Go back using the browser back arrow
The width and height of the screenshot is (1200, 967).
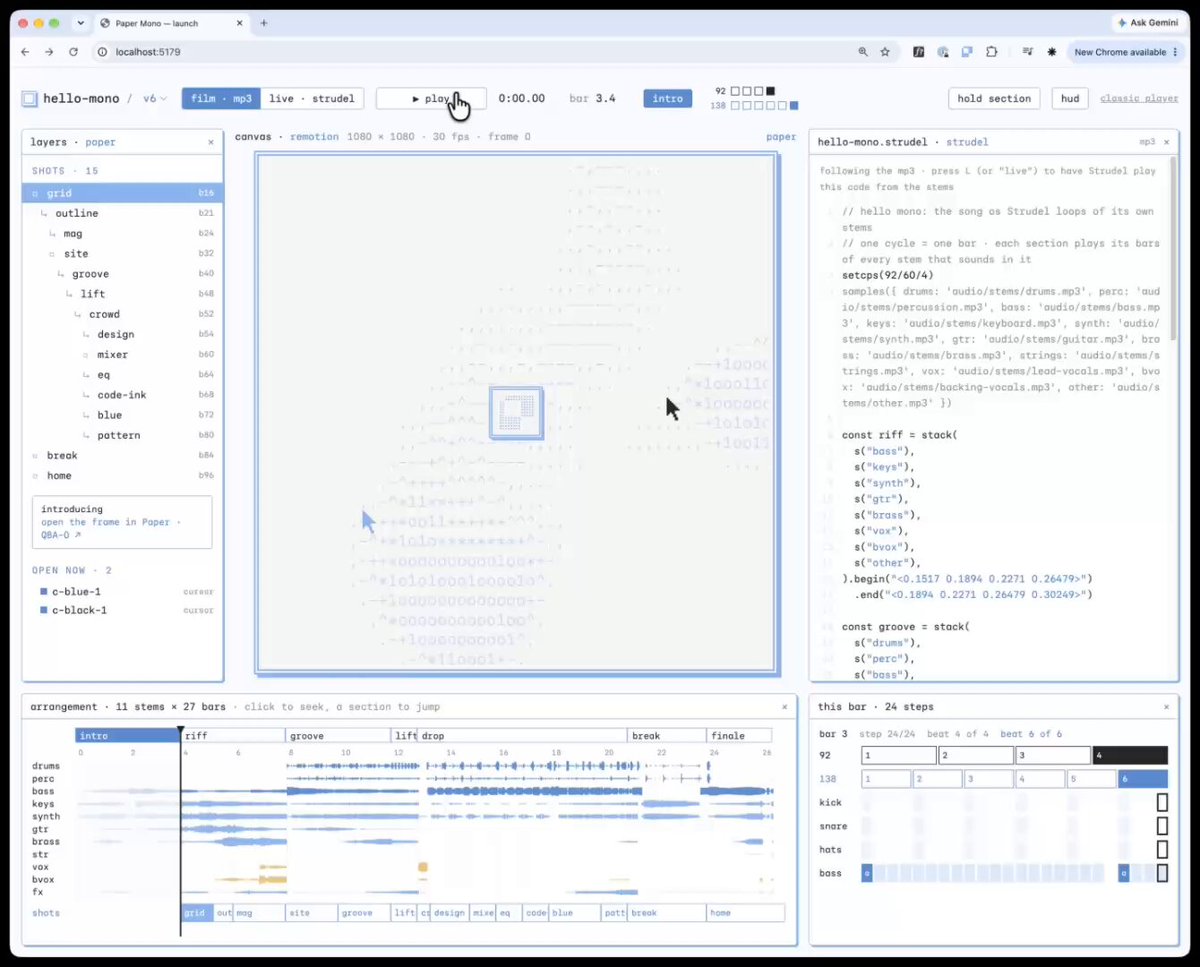click(x=25, y=52)
